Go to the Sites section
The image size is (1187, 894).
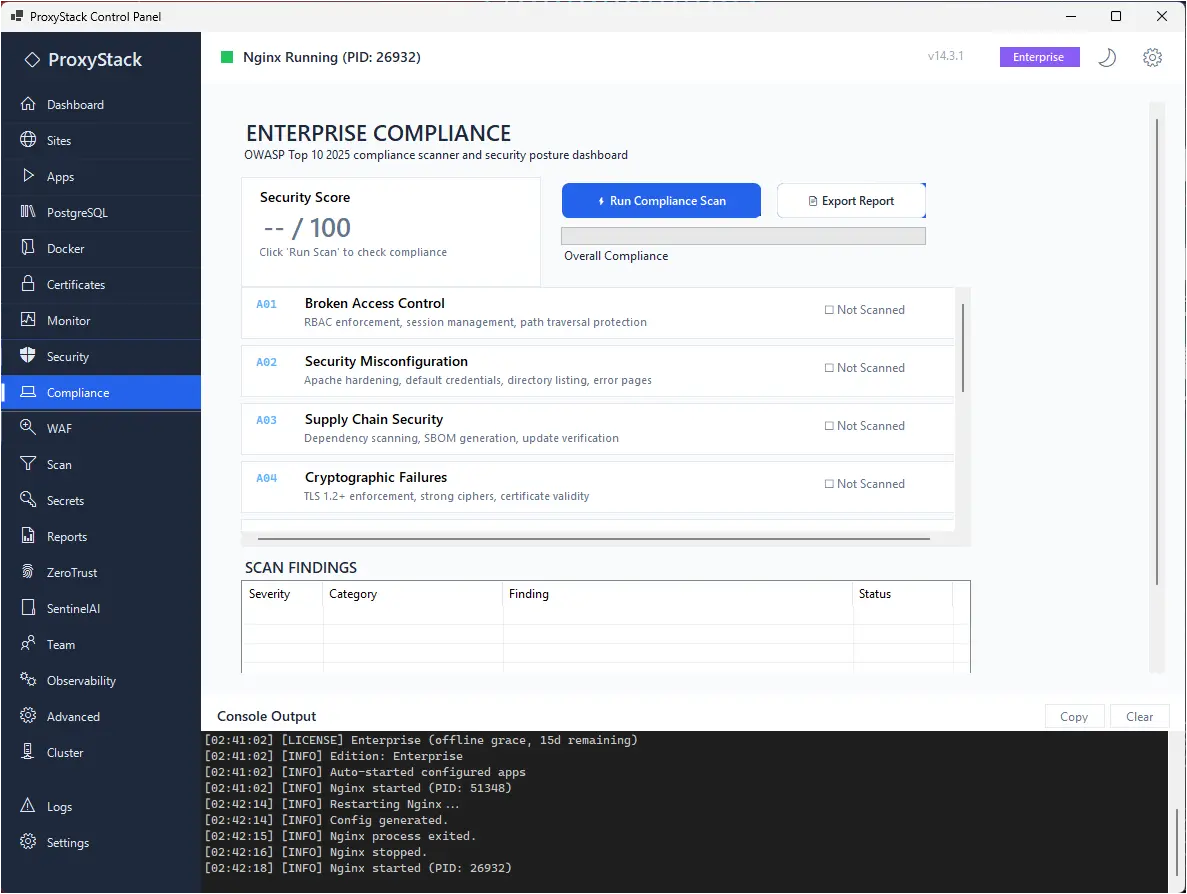(x=101, y=140)
